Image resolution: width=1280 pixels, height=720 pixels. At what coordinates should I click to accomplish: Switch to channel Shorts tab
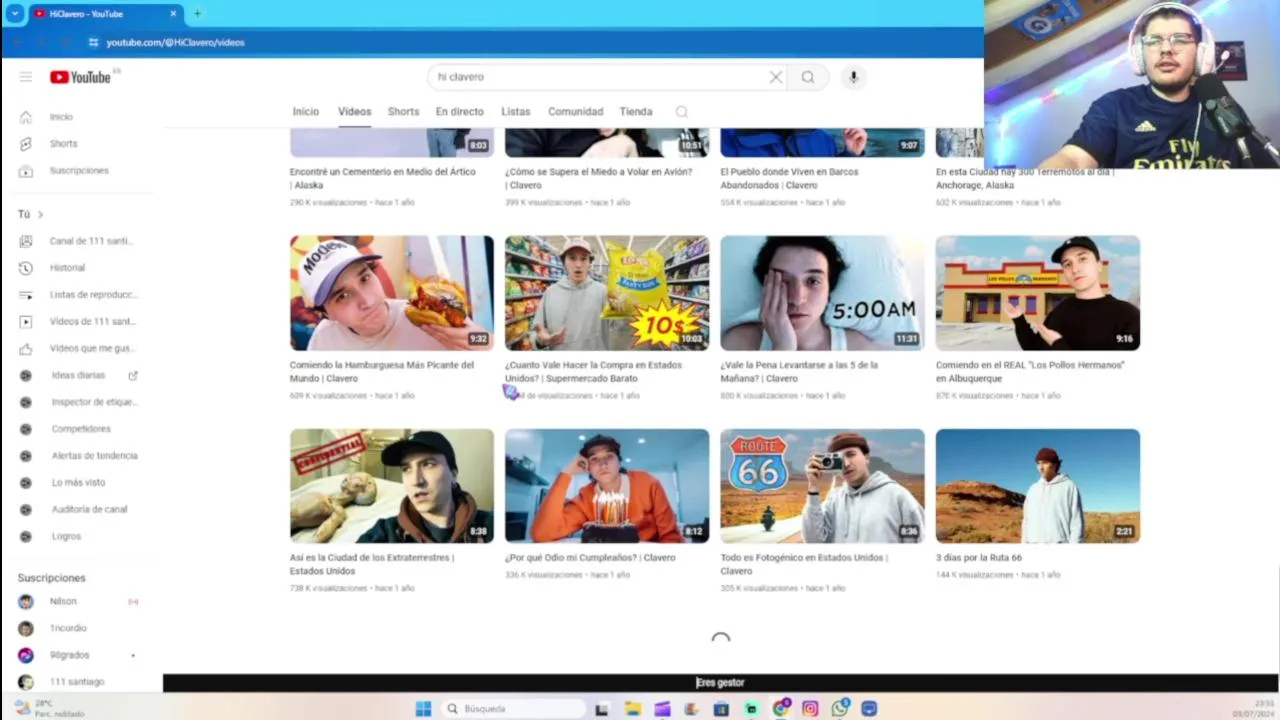[403, 112]
